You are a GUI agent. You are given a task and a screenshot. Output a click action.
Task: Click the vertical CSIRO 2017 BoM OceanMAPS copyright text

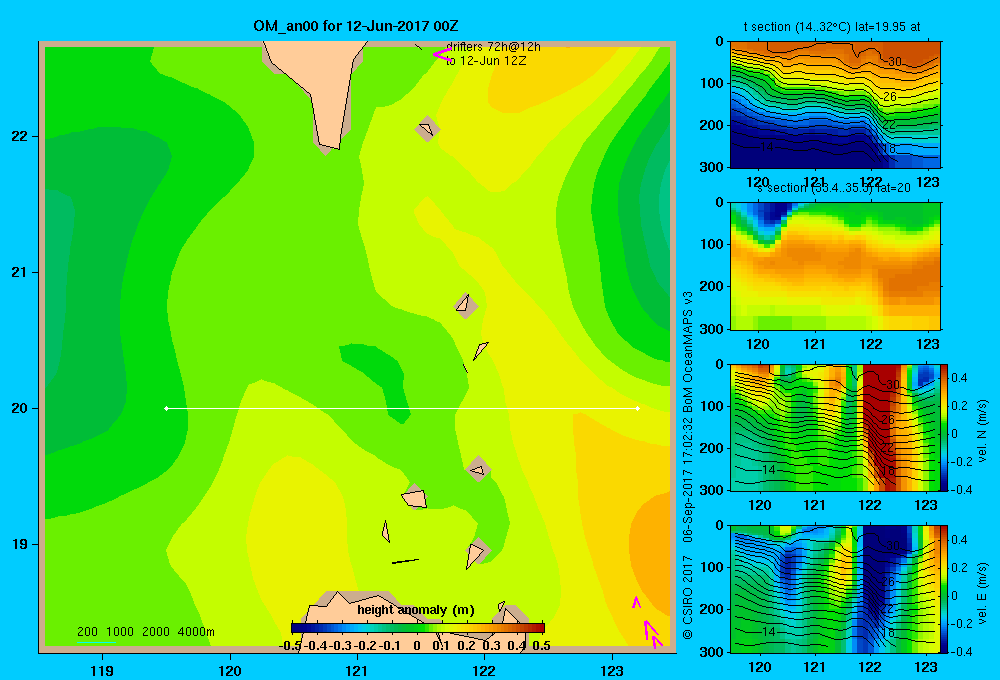coord(688,466)
